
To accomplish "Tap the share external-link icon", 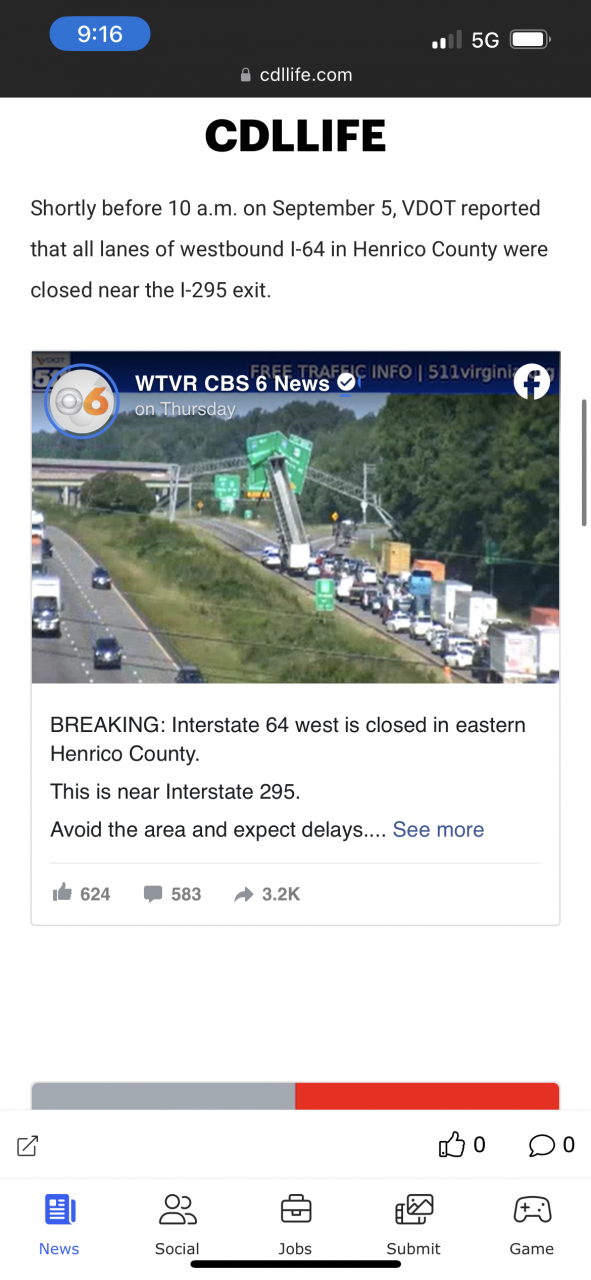I will click(x=28, y=1146).
